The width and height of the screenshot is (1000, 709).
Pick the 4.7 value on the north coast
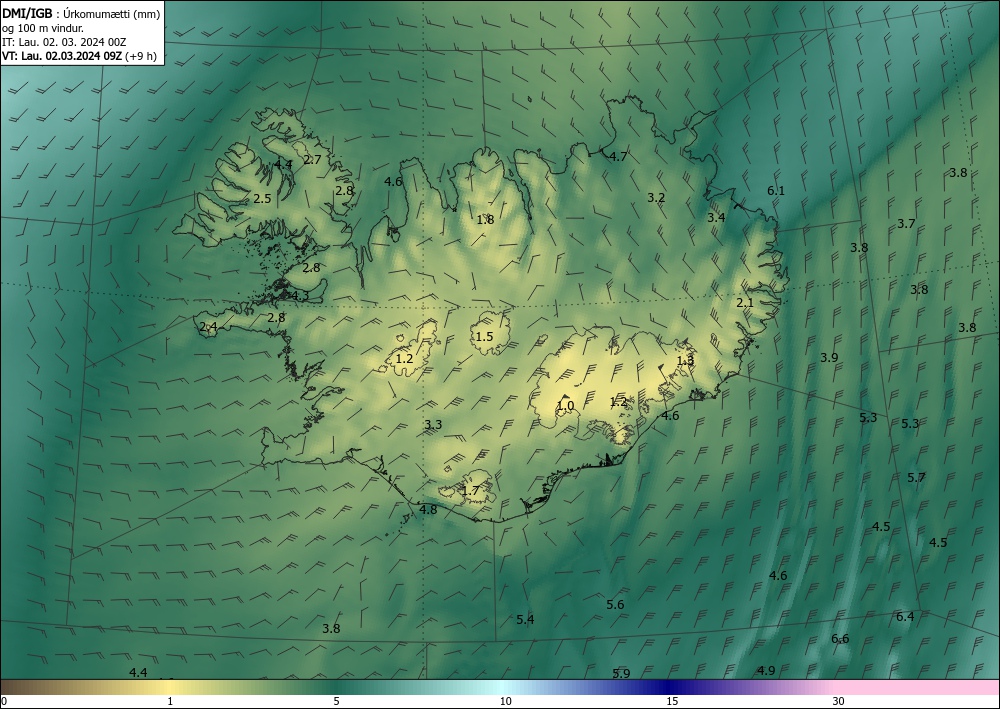[618, 157]
